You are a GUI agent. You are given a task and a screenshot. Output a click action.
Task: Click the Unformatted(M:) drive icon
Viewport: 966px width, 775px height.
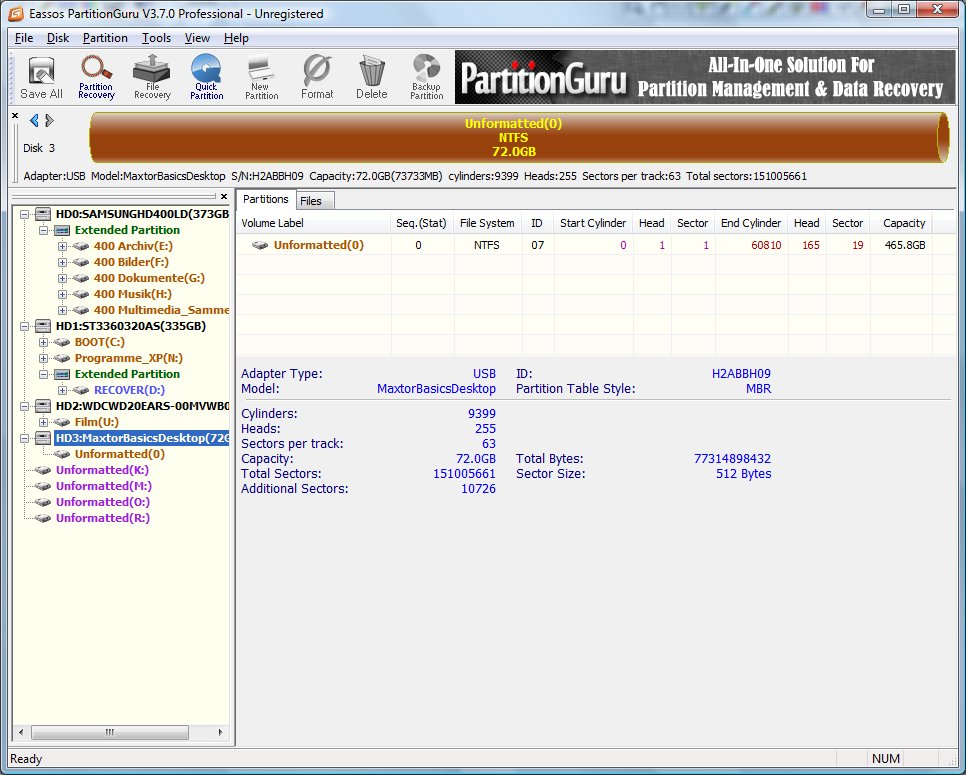point(43,486)
